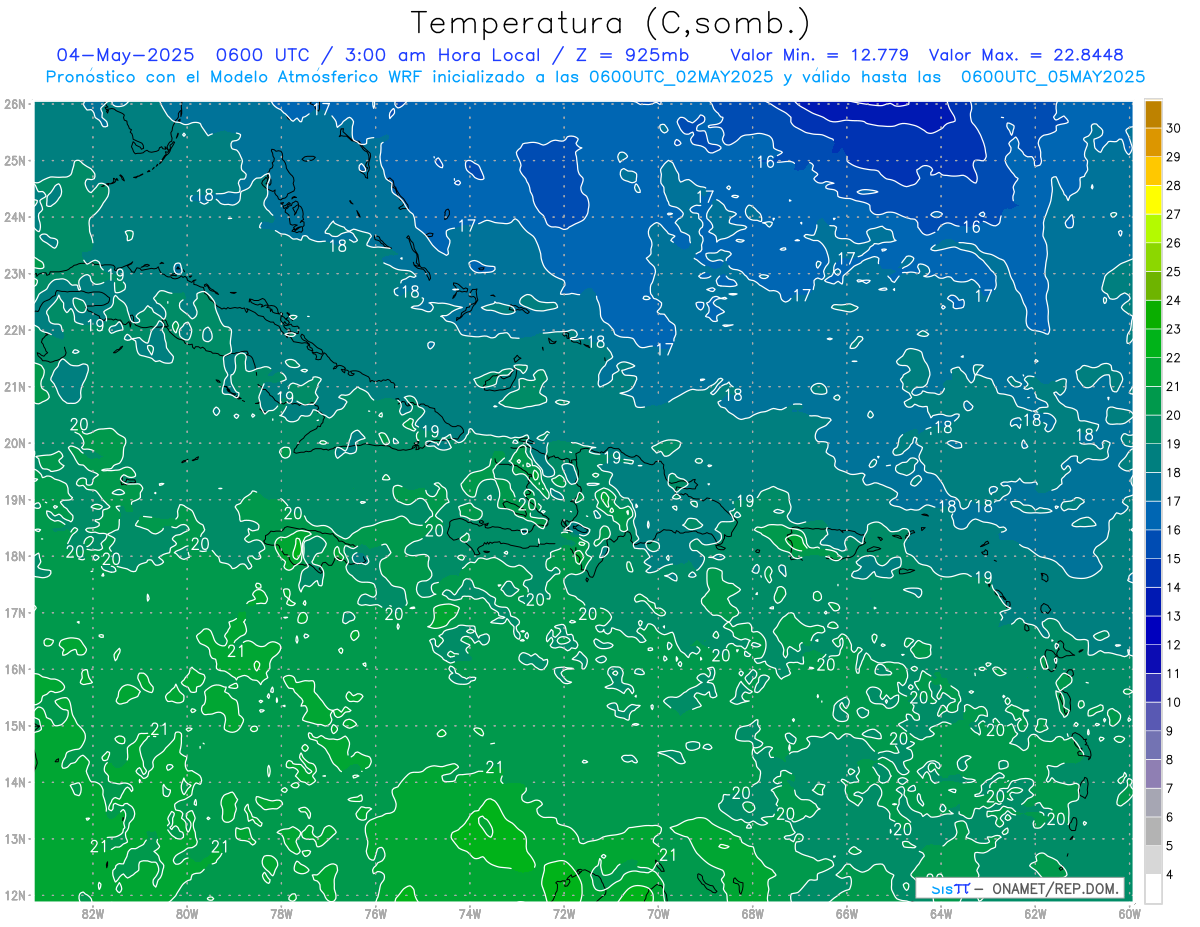Click the 68W longitude axis label
Image resolution: width=1200 pixels, height=927 pixels.
click(752, 913)
